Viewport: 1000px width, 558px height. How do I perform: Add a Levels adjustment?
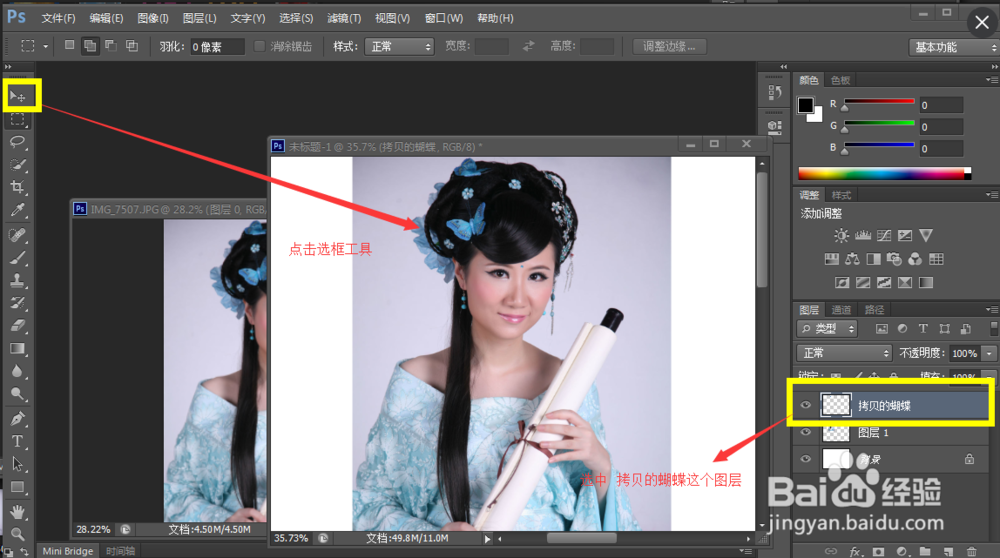click(x=863, y=235)
